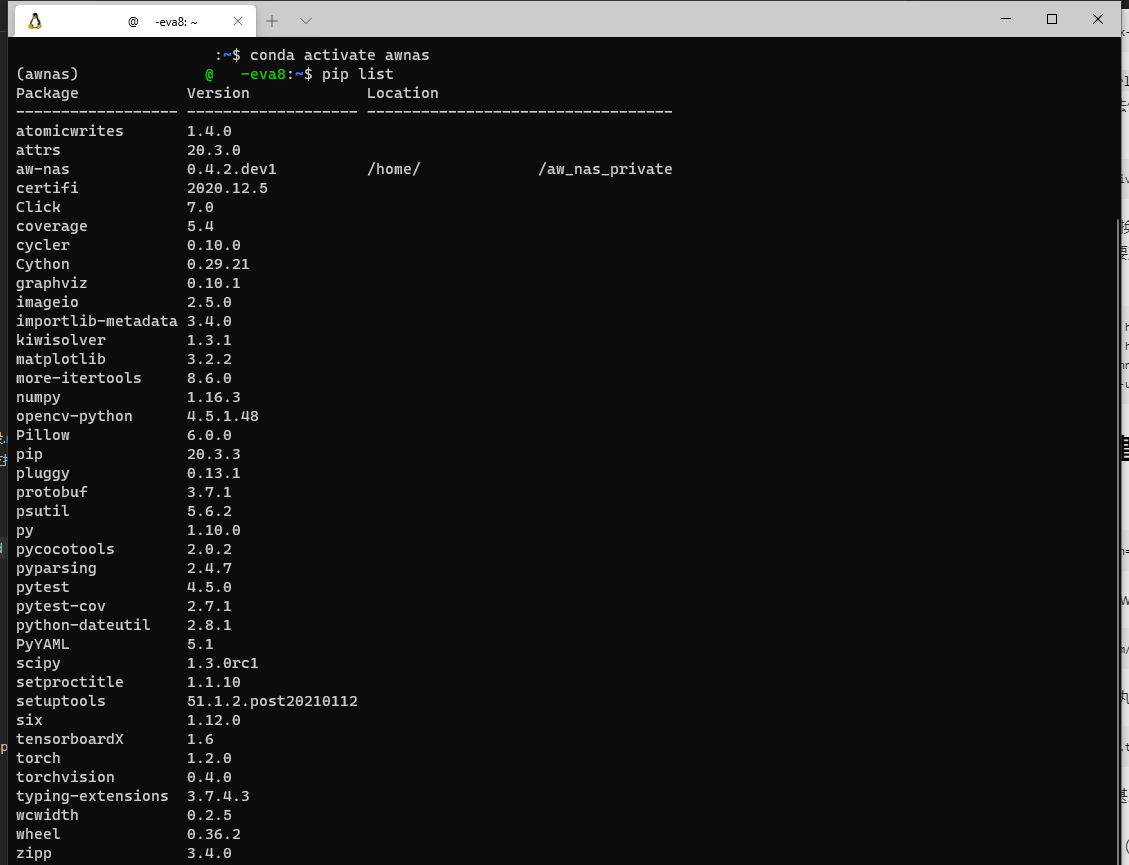Maximize the terminal window
Screen dimensions: 1129x865
(1052, 19)
